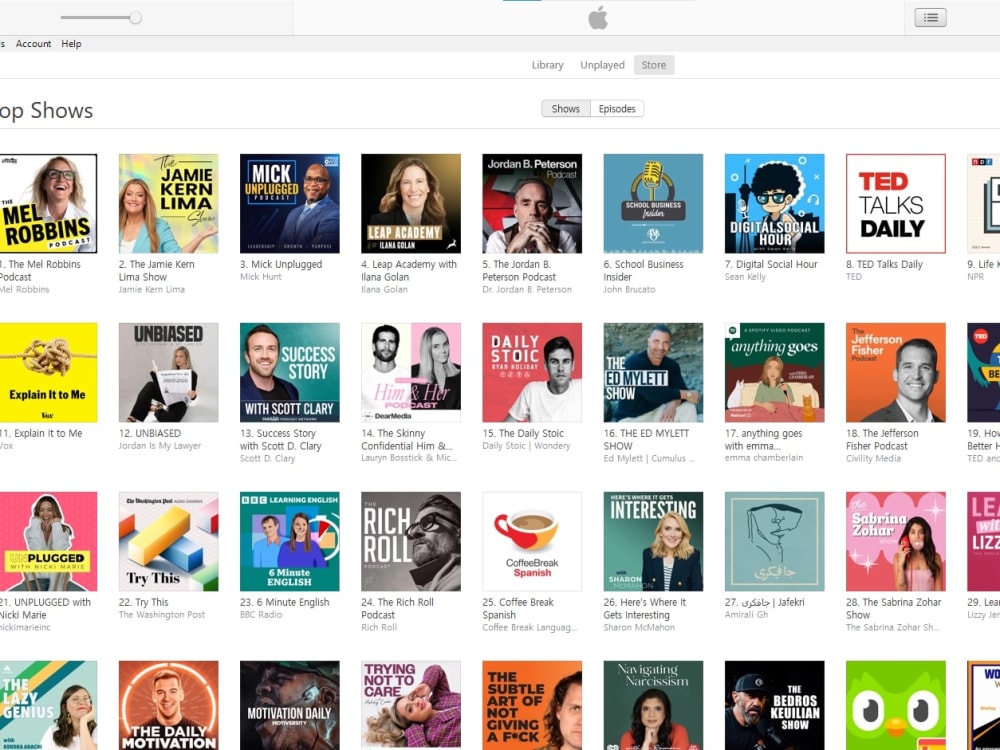Open The Daily Motivation artwork
1000x750 pixels.
pos(168,705)
